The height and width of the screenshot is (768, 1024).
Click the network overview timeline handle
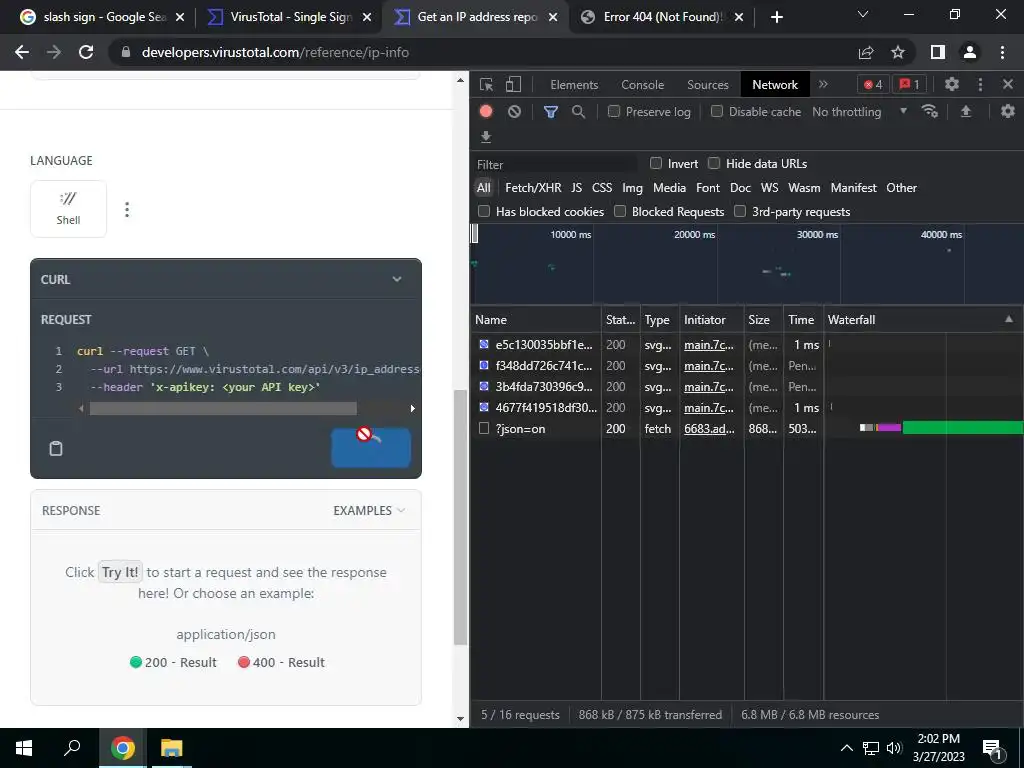(x=475, y=233)
